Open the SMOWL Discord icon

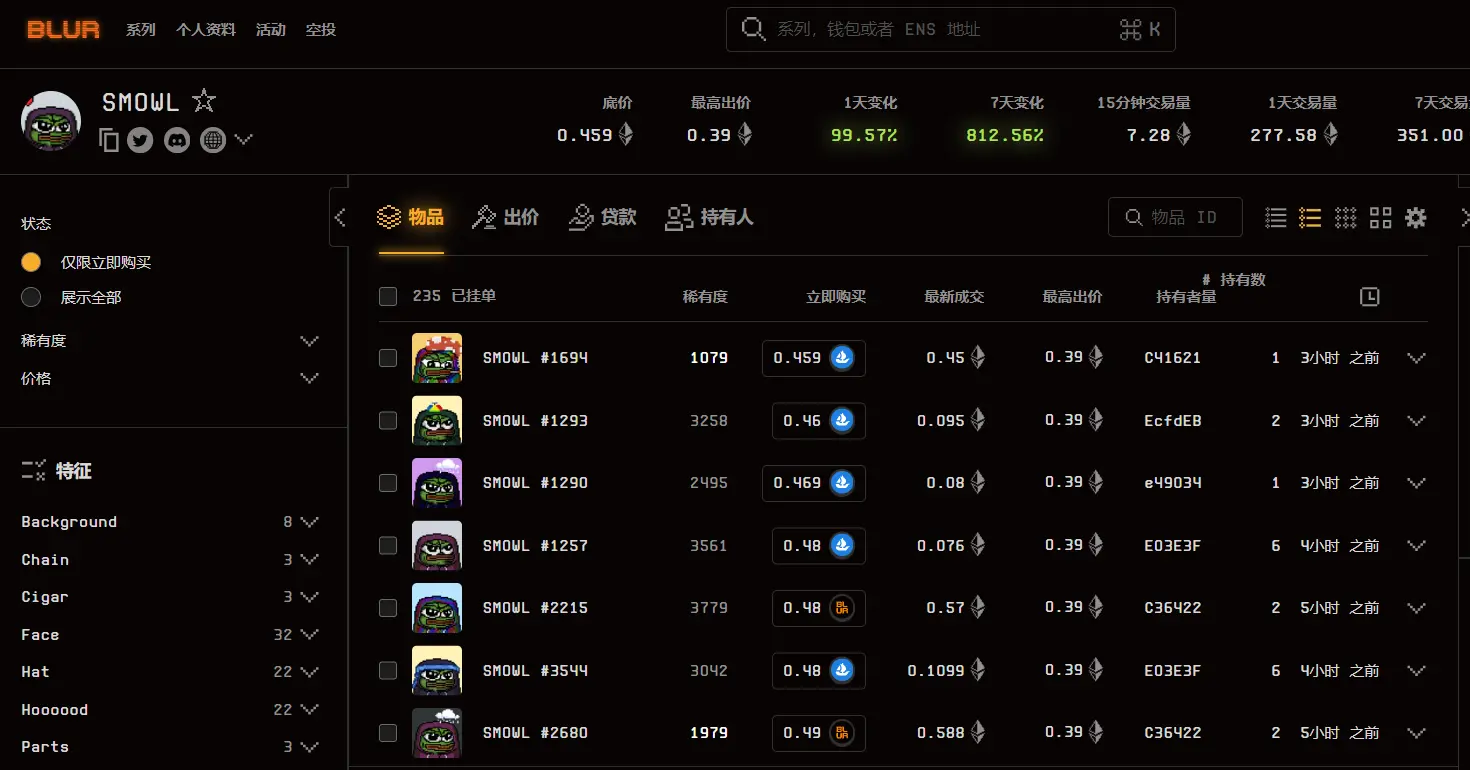(x=176, y=140)
